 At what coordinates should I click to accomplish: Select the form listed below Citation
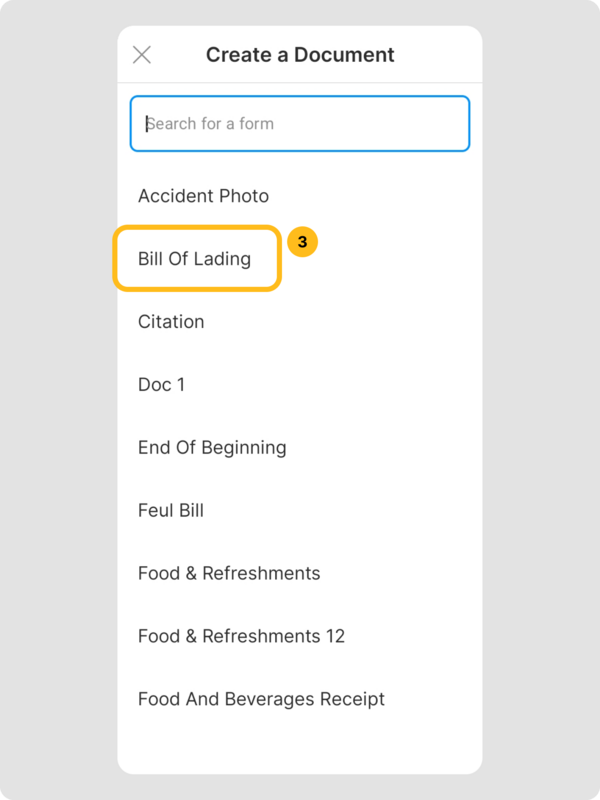161,385
